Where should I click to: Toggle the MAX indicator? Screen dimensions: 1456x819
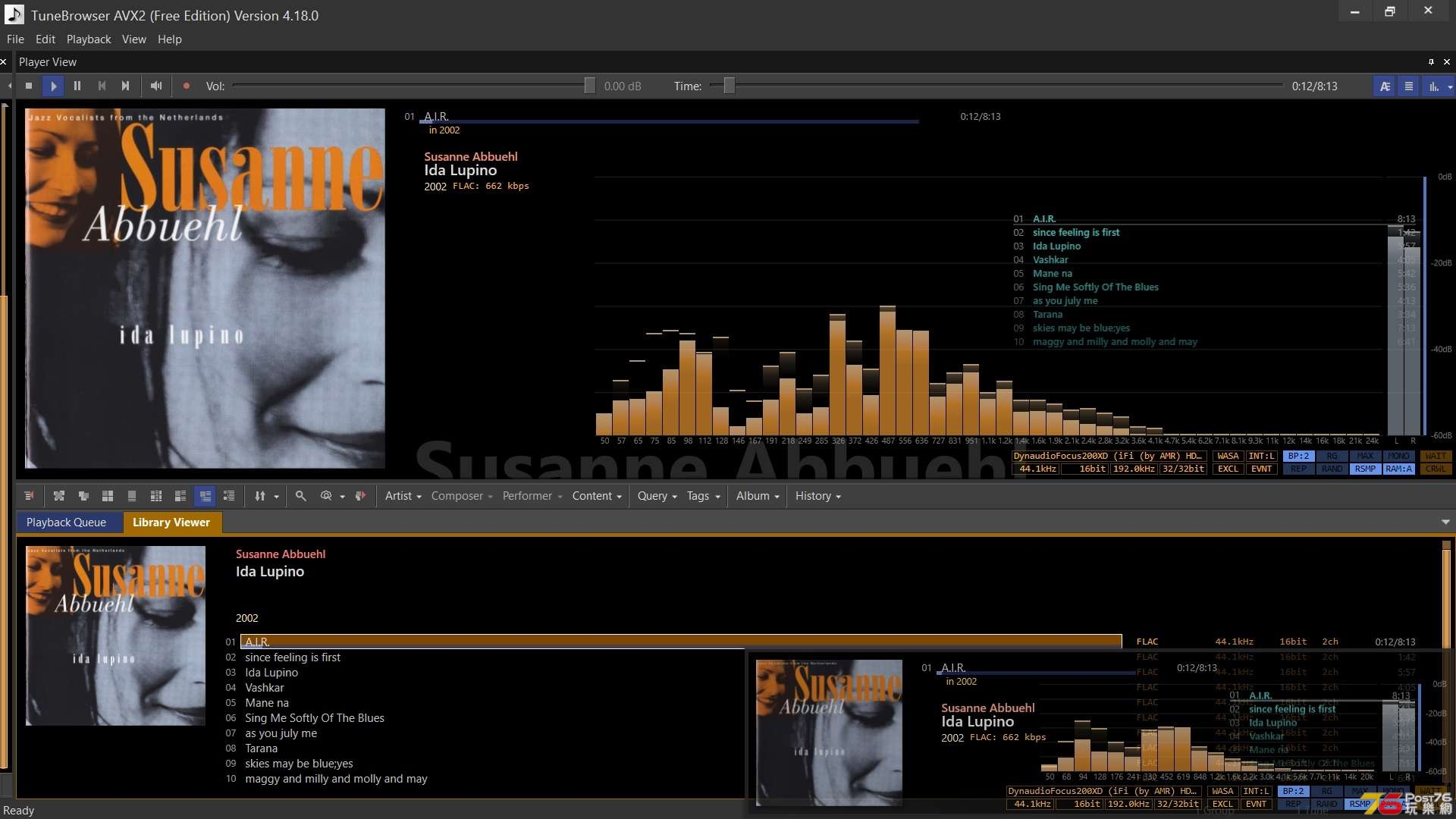click(1365, 457)
